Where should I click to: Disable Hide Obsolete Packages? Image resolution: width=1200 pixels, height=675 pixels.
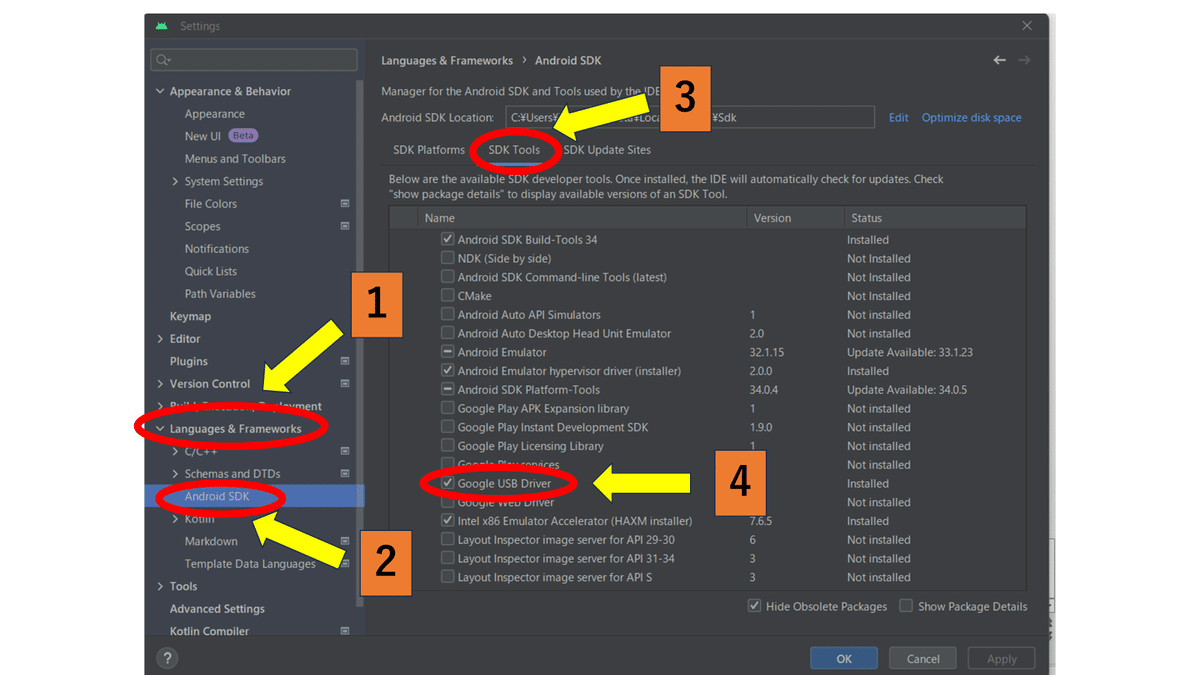click(754, 606)
